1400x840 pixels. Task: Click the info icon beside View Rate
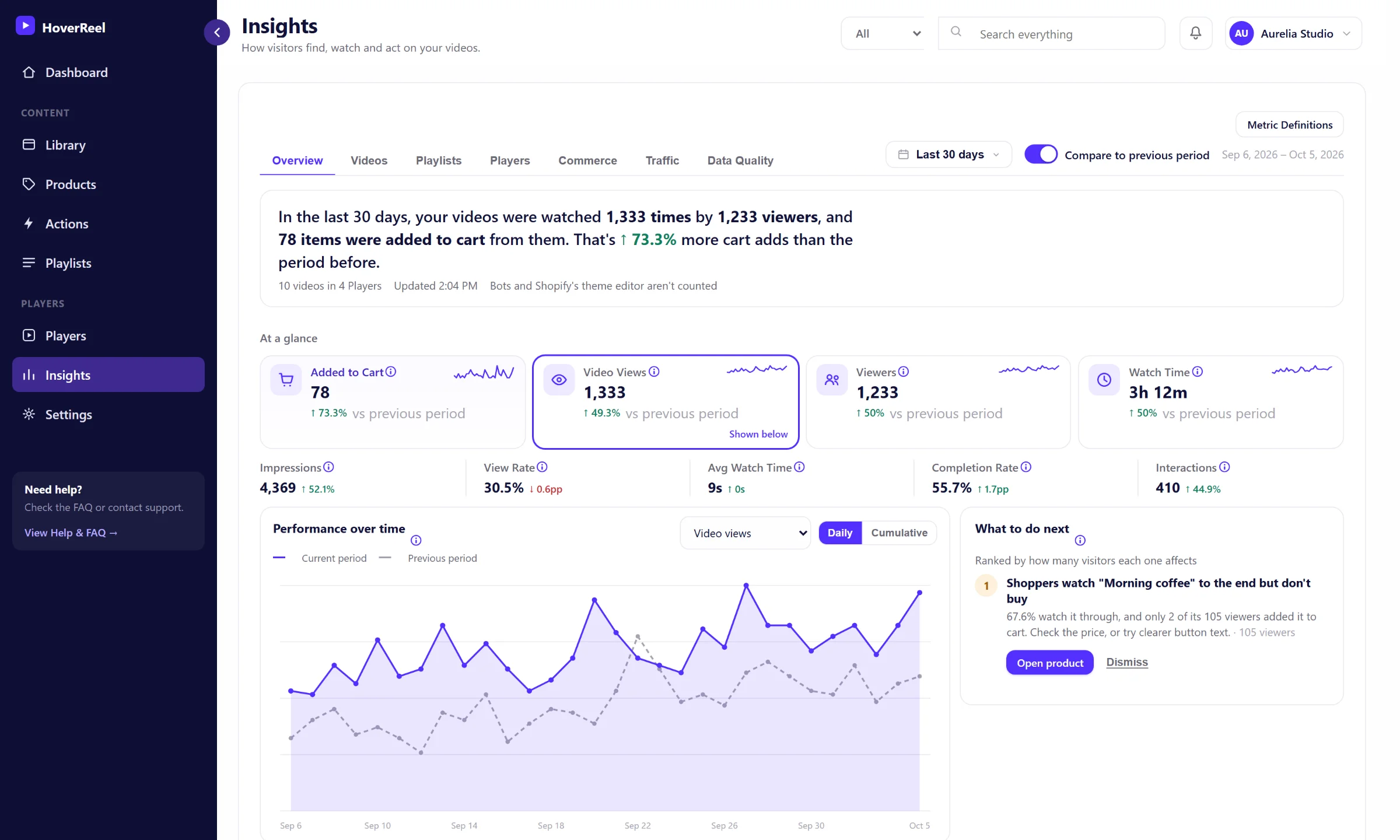click(x=542, y=467)
